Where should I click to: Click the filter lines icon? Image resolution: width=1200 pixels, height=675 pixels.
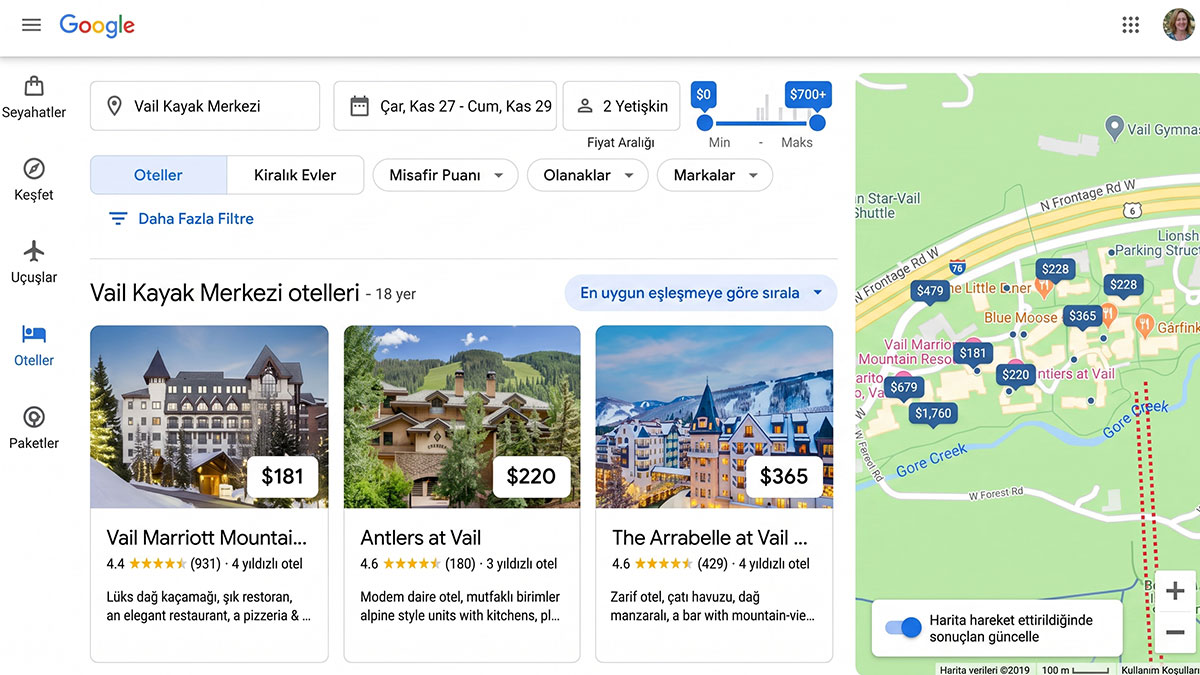pos(118,218)
